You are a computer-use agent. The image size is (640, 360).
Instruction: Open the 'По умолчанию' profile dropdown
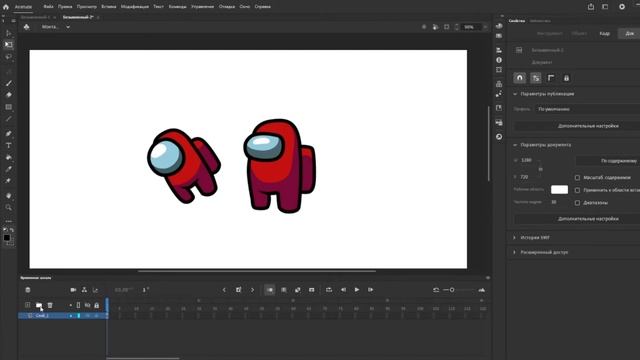point(587,109)
